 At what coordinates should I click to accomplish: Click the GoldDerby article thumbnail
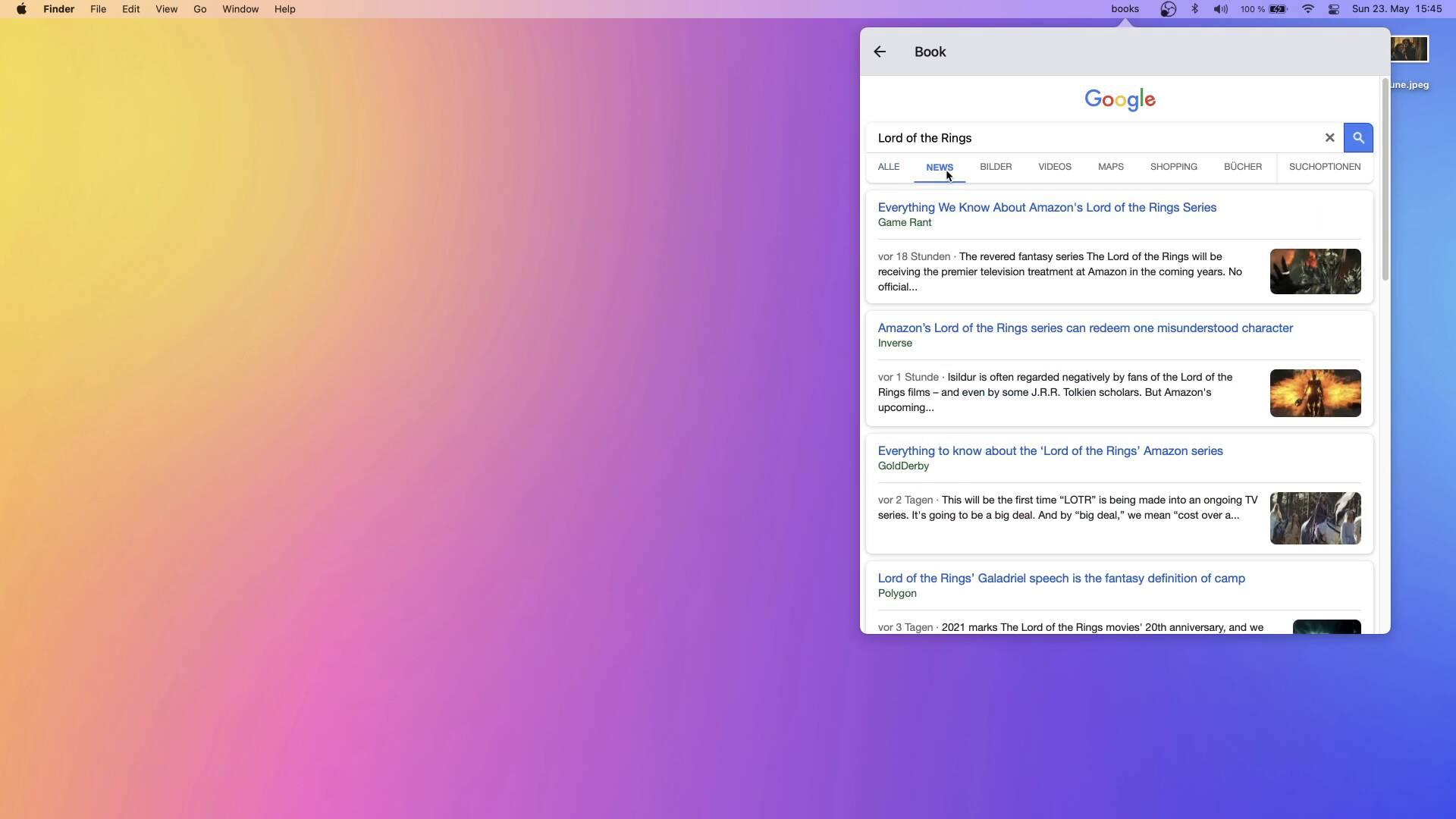1316,519
